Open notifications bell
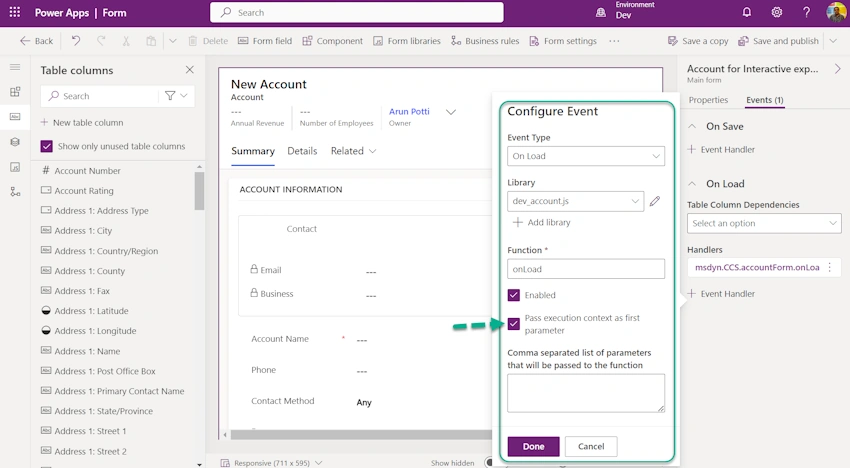 (x=746, y=12)
